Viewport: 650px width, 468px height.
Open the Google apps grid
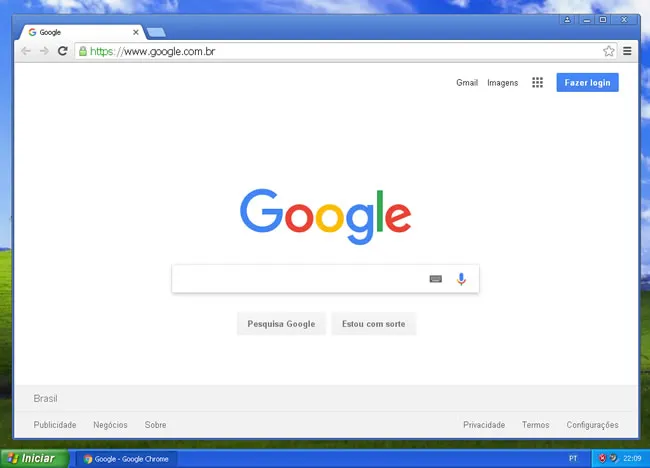[x=537, y=83]
